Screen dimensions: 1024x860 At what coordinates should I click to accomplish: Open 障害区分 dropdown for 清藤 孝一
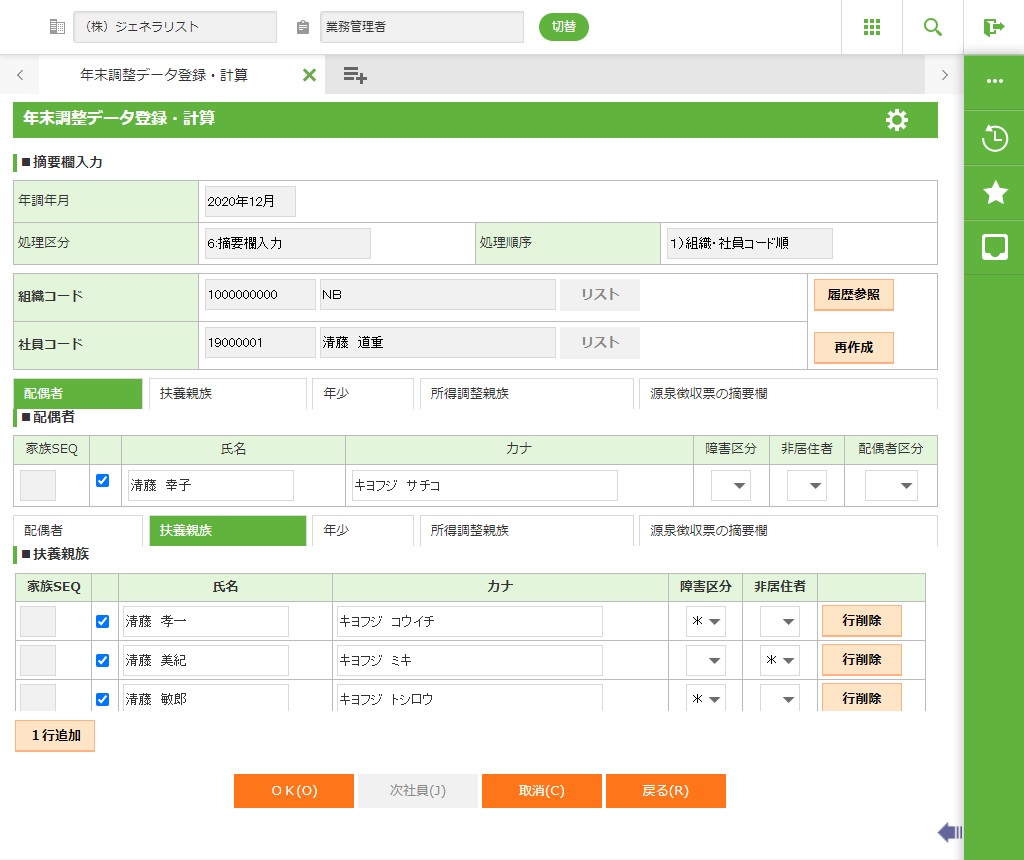point(706,622)
